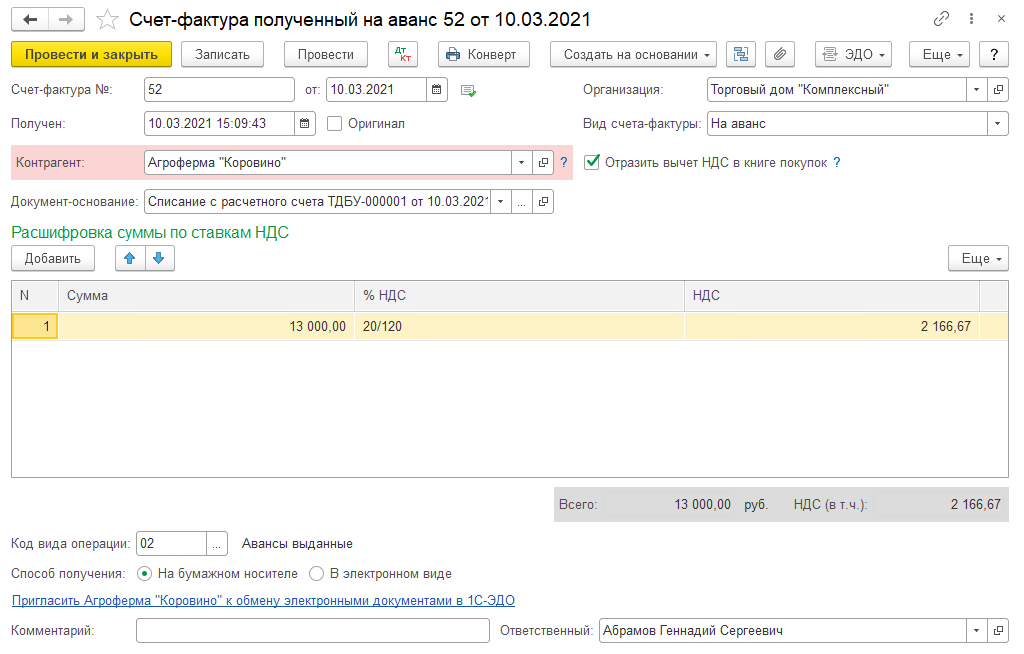This screenshot has height=654, width=1024.
Task: Add to favorites with star icon
Action: coord(107,20)
